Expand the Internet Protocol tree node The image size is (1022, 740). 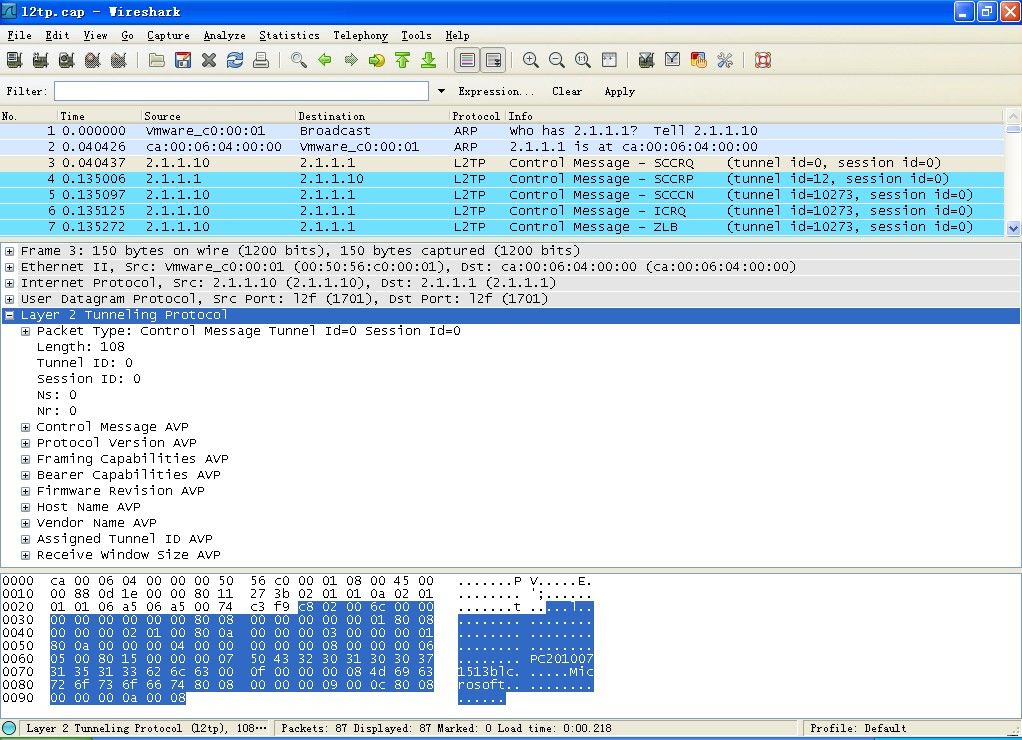[x=10, y=283]
